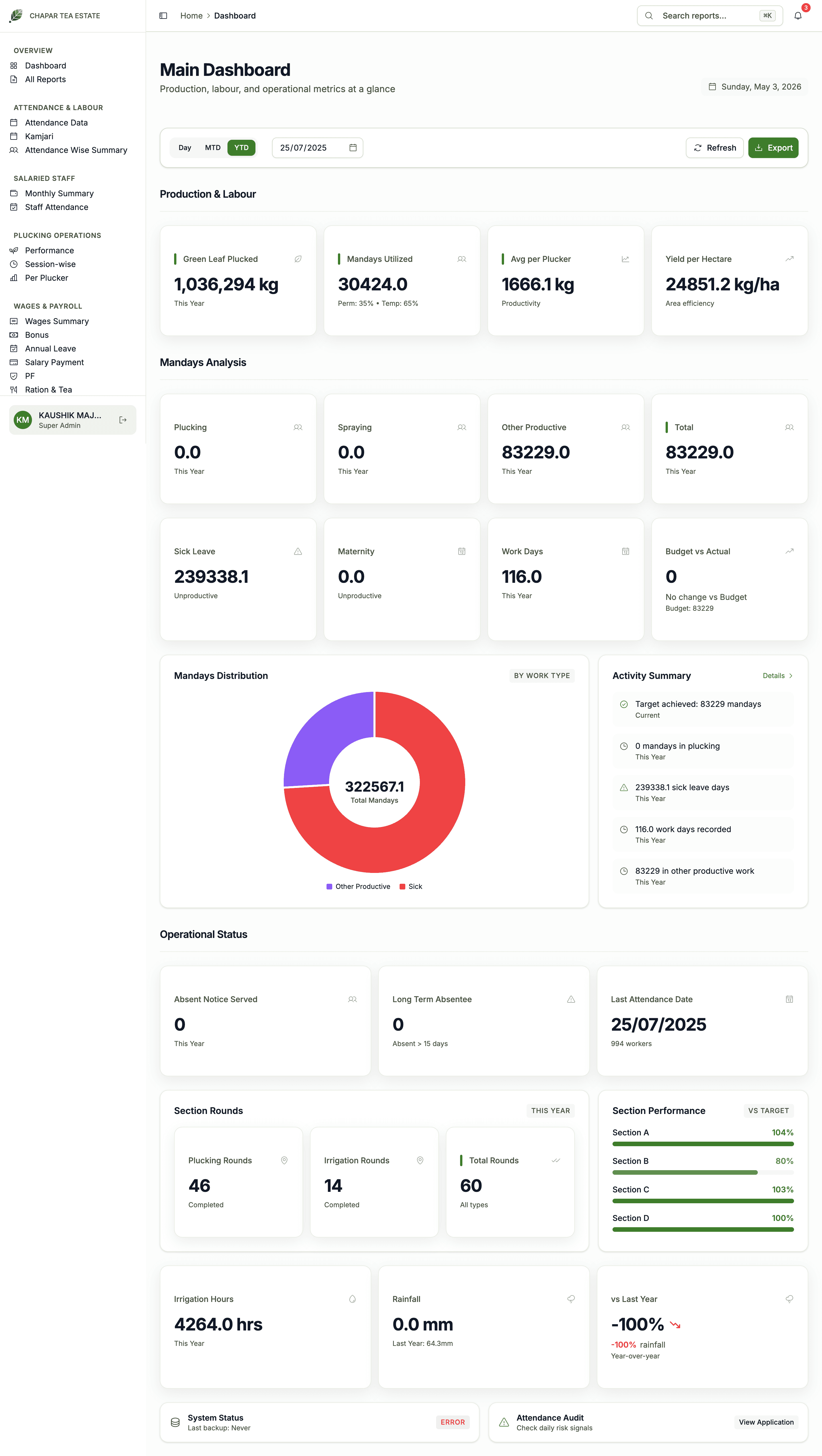
Task: Open Per Plucker report
Action: (x=46, y=278)
